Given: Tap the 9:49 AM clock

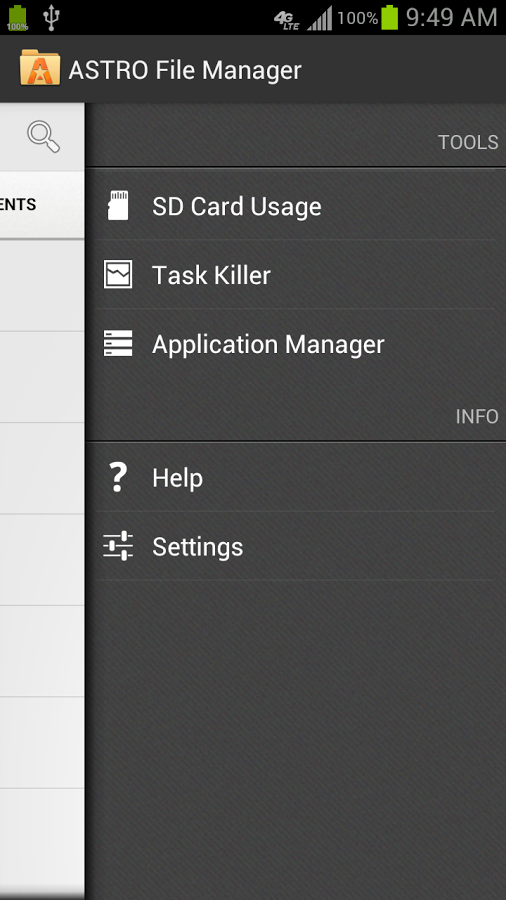Looking at the screenshot, I should tap(451, 18).
